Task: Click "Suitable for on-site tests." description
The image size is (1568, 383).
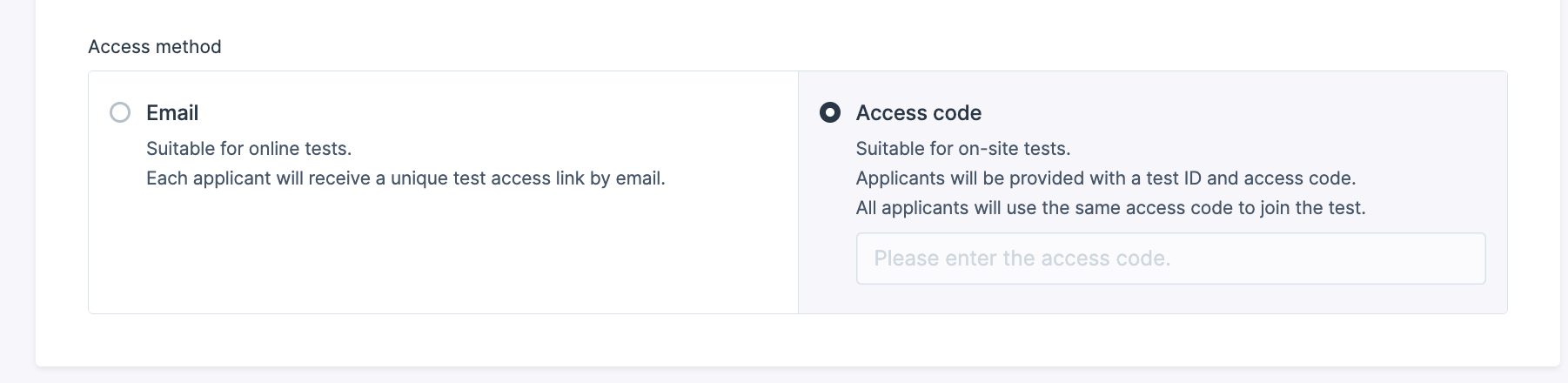Action: coord(963,149)
